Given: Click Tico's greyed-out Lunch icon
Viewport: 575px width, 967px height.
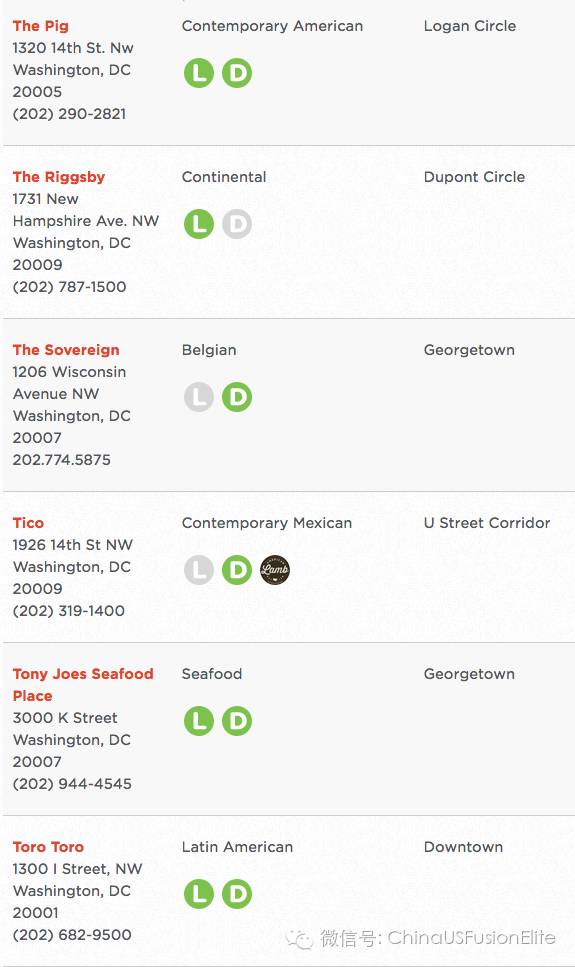Looking at the screenshot, I should tap(199, 569).
